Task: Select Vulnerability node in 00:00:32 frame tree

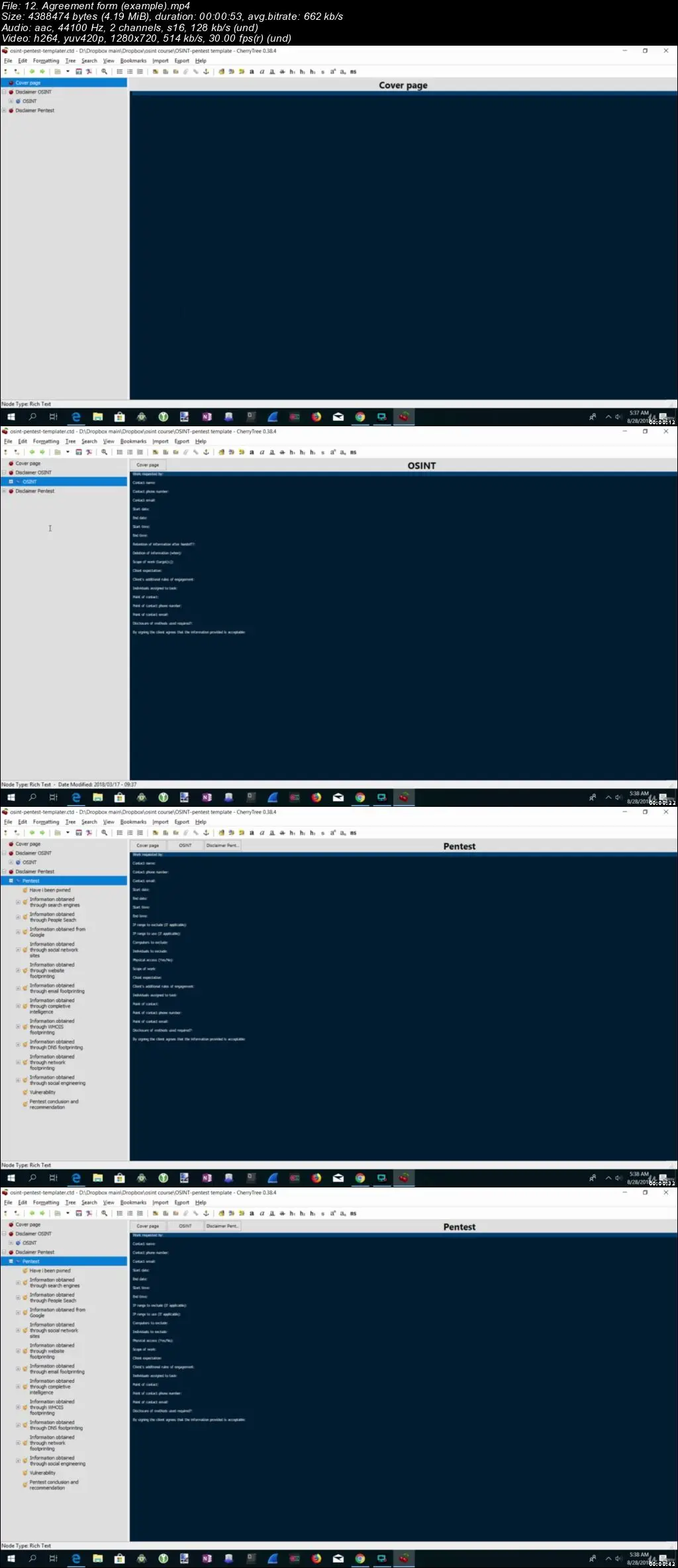Action: tap(42, 1092)
